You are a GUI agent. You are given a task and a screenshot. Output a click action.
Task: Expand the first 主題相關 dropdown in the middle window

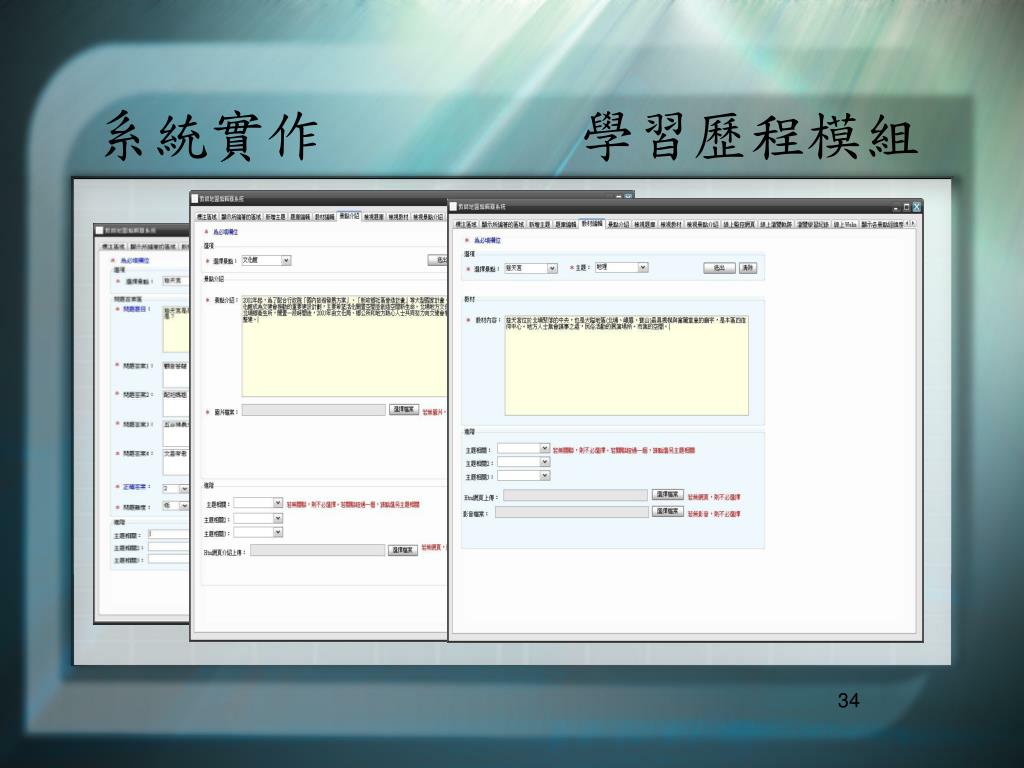pyautogui.click(x=278, y=504)
